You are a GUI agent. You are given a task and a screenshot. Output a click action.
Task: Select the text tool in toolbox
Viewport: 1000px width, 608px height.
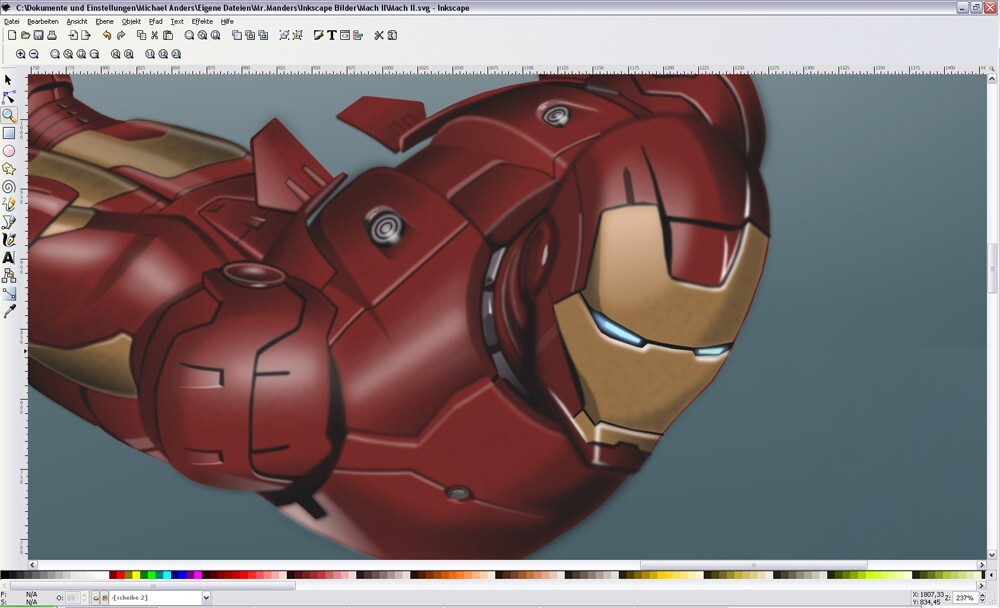8,258
